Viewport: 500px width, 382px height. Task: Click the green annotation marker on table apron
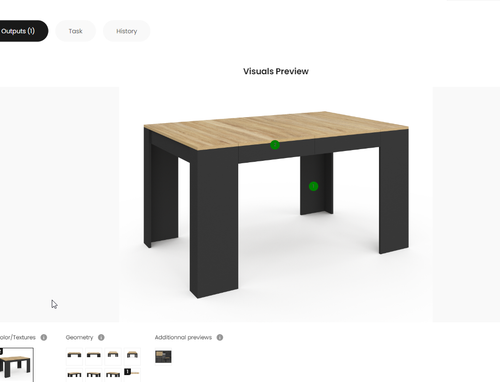(275, 145)
